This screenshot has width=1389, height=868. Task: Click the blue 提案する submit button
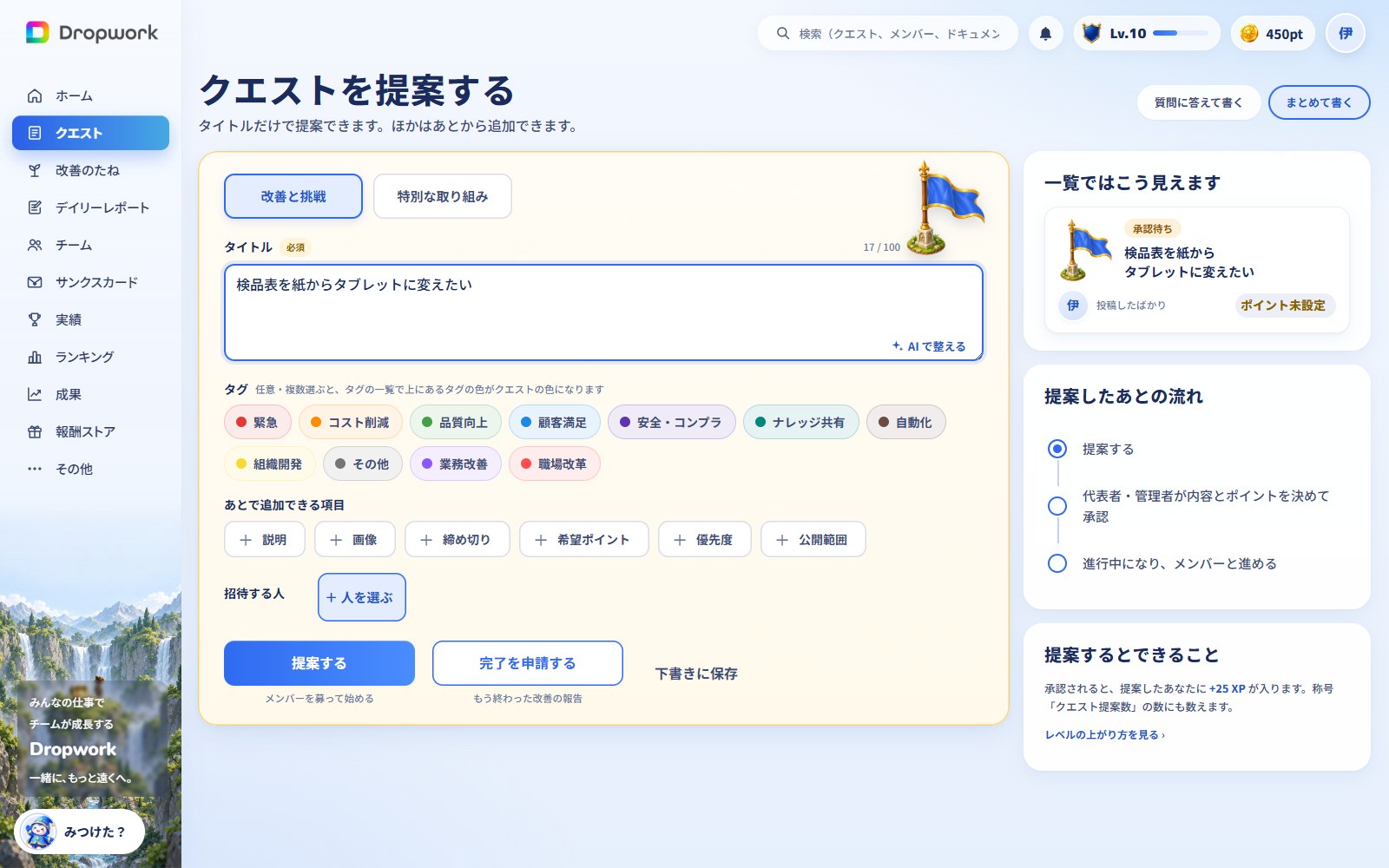coord(319,663)
